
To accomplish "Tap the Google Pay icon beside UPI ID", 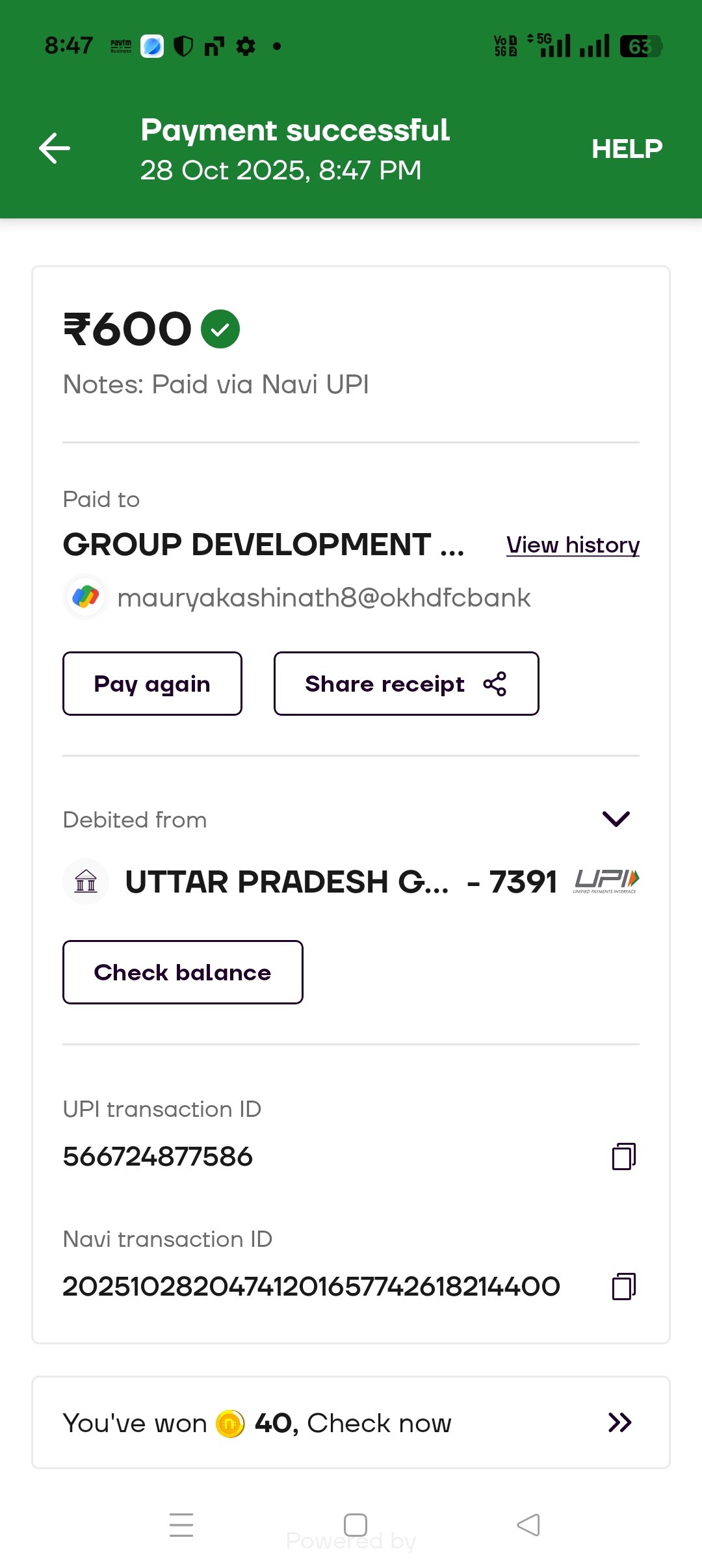I will click(x=86, y=597).
